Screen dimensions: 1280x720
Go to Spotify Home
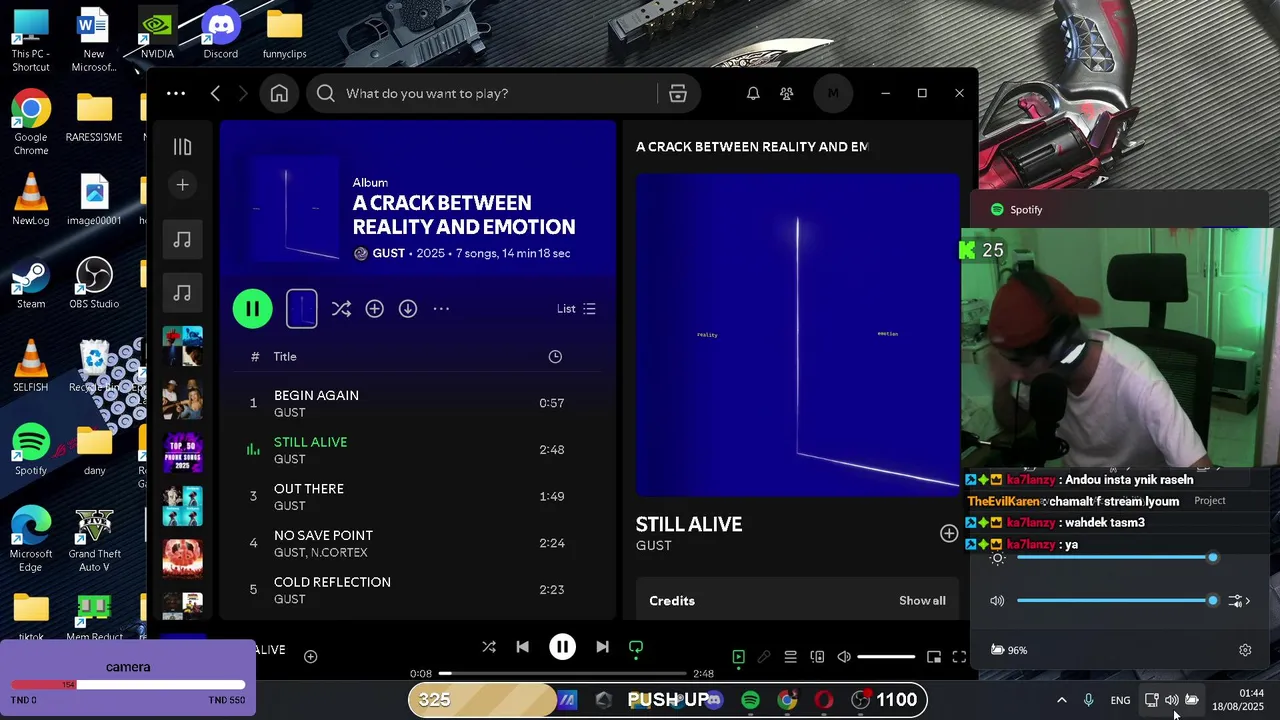[279, 93]
